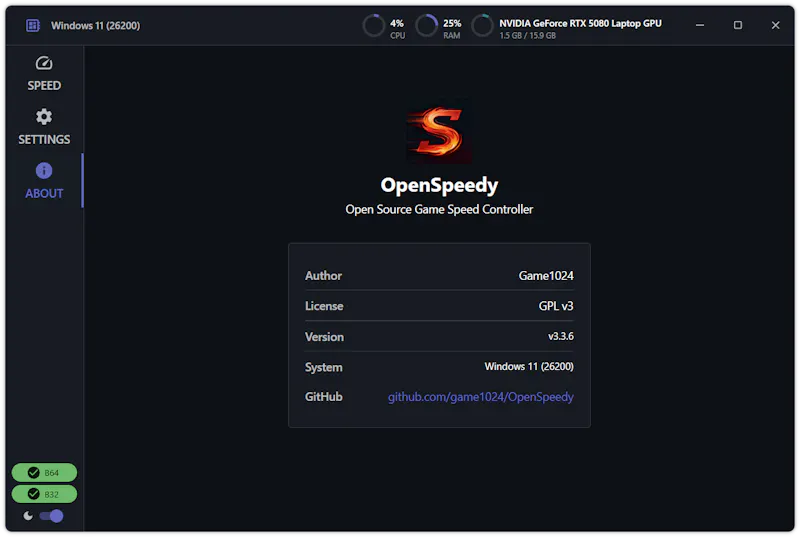Click "NVIDIA GeForce RTX 5080 Laptop GPU" label
Viewport: 800px width, 537px height.
[x=580, y=23]
